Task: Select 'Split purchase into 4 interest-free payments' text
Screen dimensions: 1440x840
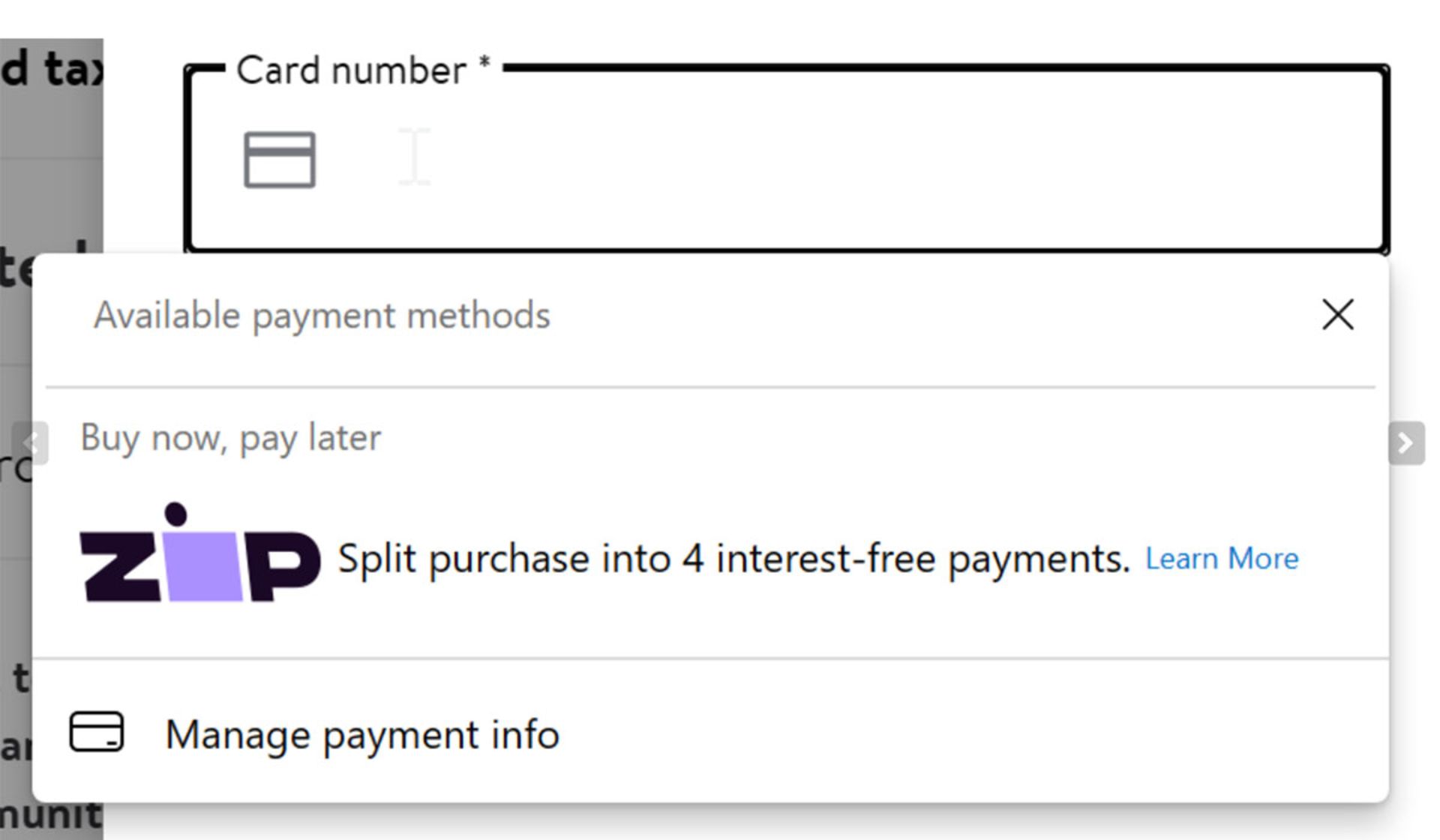Action: click(x=733, y=559)
